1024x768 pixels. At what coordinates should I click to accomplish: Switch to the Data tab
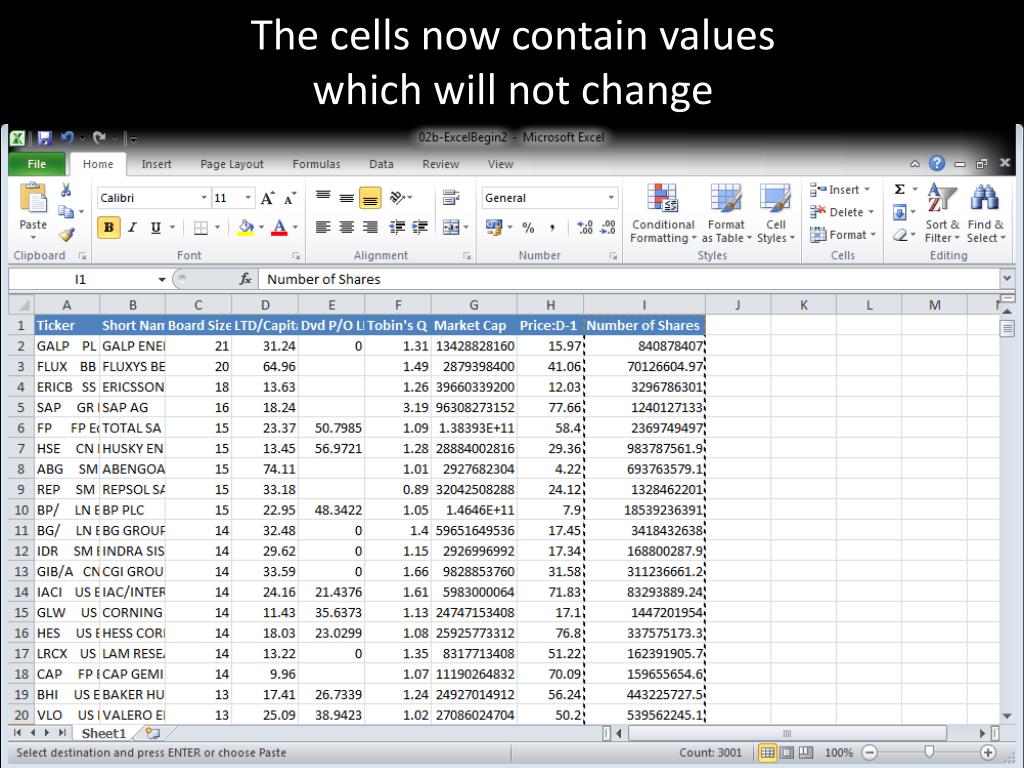point(381,164)
